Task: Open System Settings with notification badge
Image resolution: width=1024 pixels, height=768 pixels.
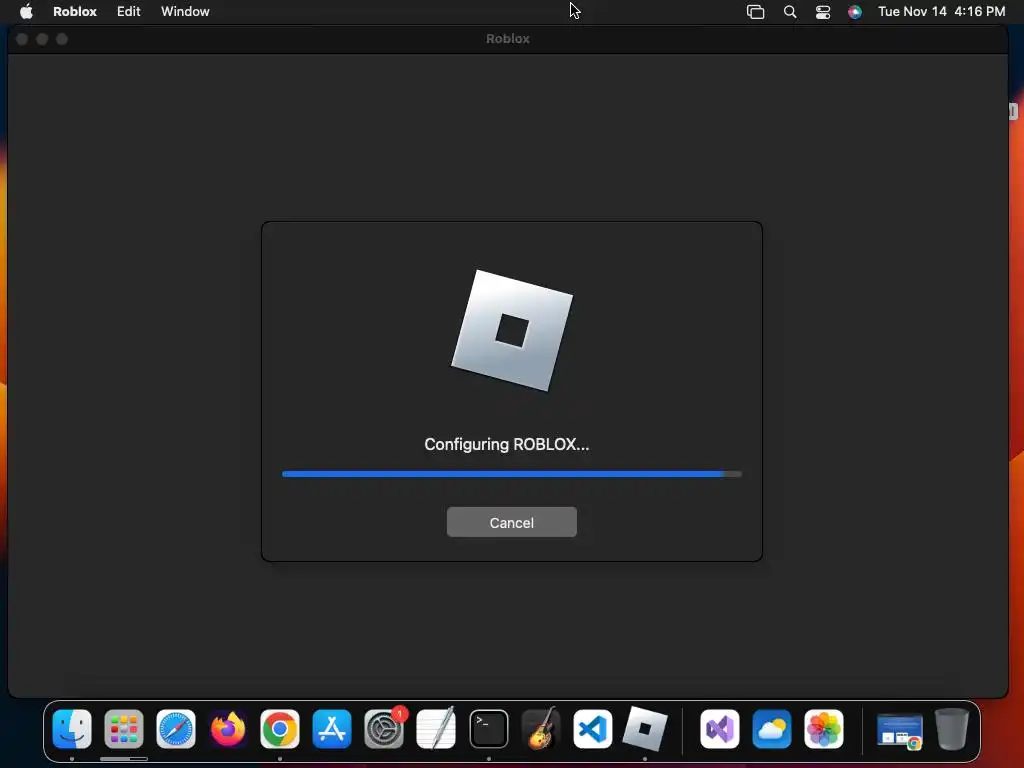Action: coord(384,729)
